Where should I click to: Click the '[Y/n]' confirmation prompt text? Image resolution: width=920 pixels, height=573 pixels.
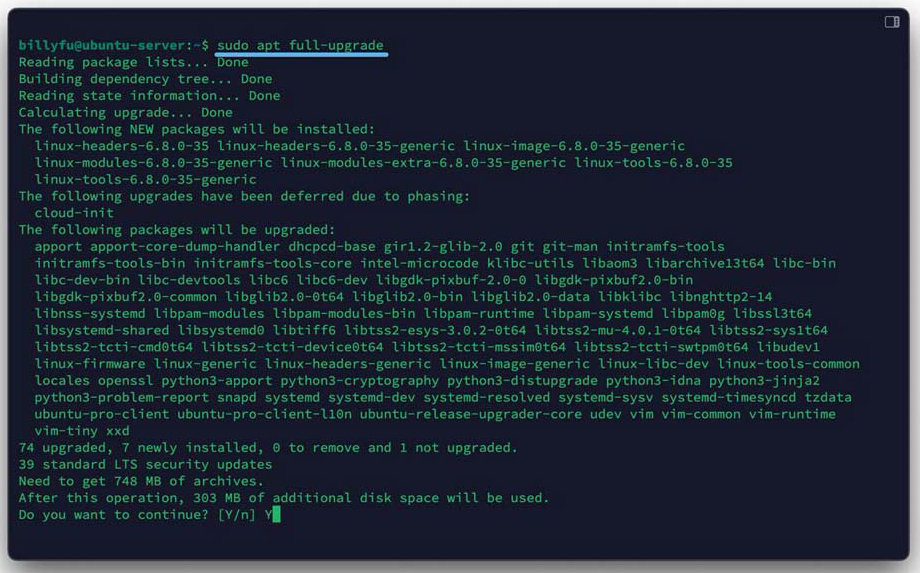click(237, 514)
